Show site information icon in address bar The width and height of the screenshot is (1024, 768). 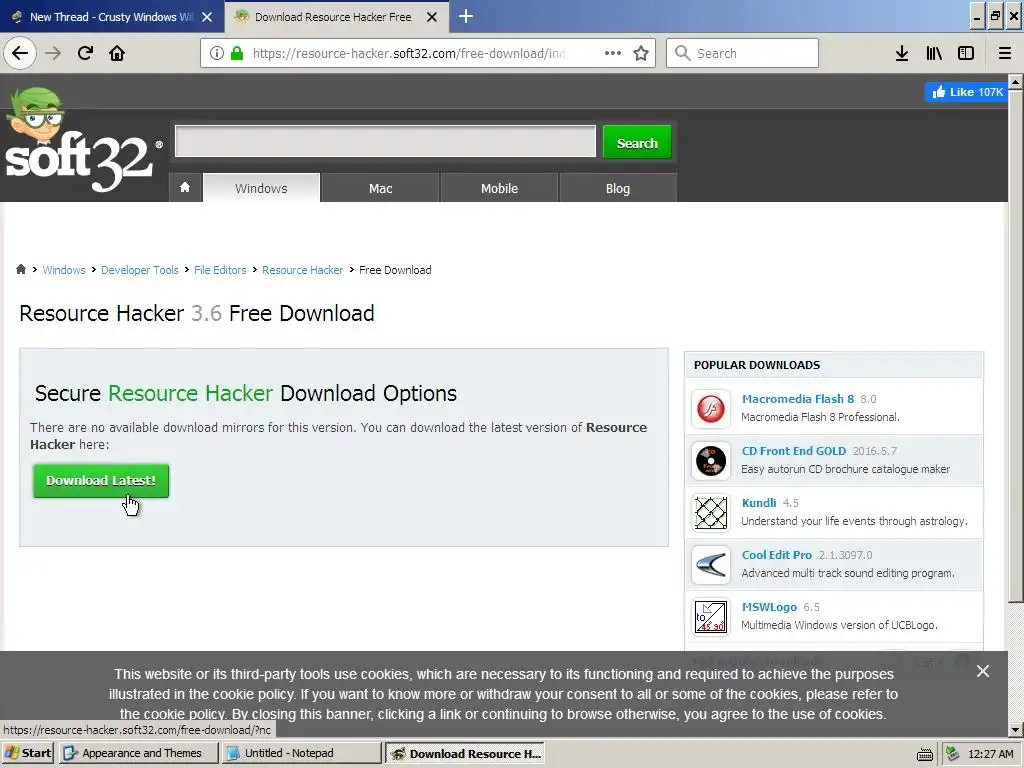[217, 53]
